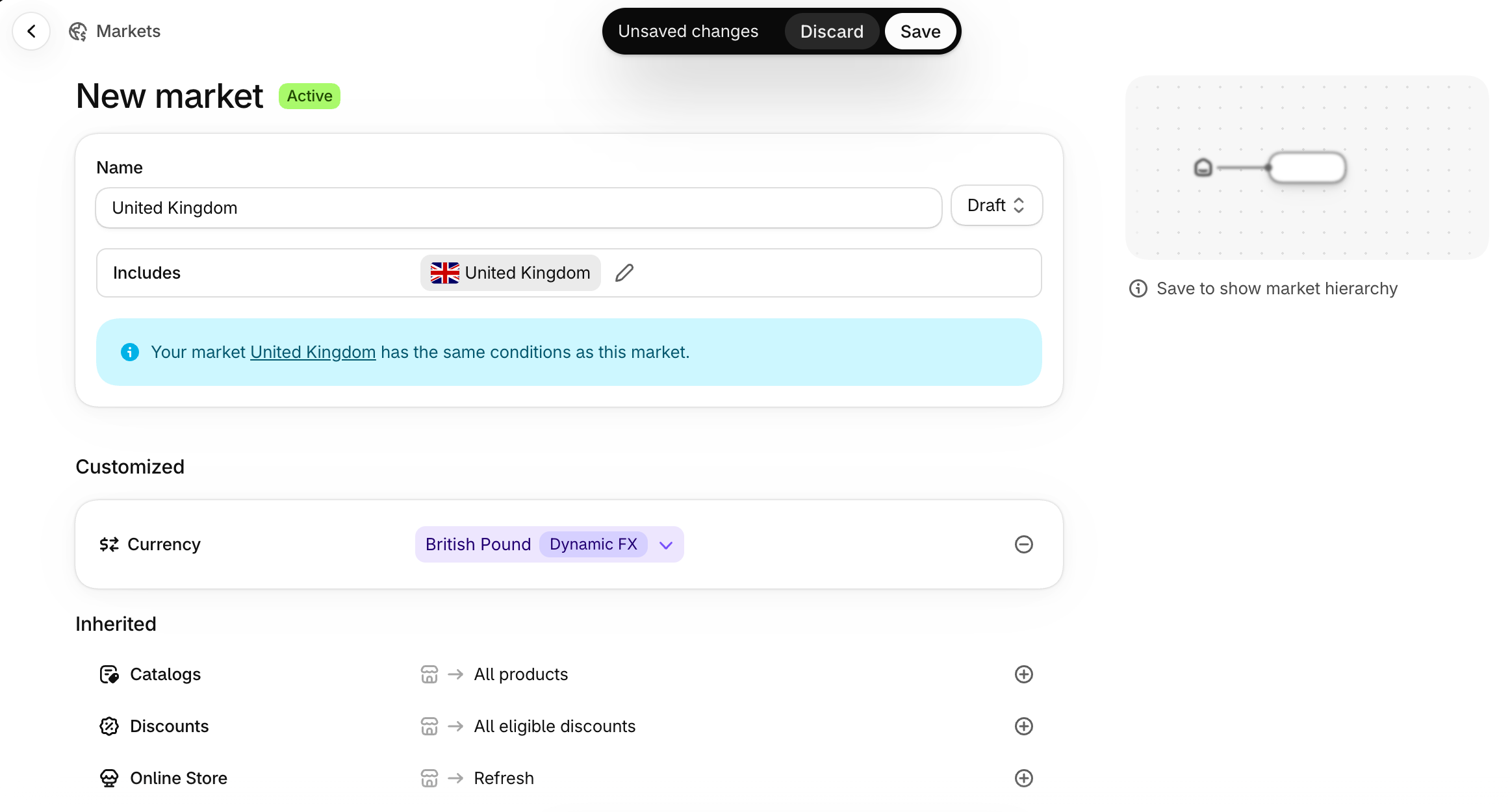
Task: Discard the unsaved changes
Action: [x=832, y=31]
